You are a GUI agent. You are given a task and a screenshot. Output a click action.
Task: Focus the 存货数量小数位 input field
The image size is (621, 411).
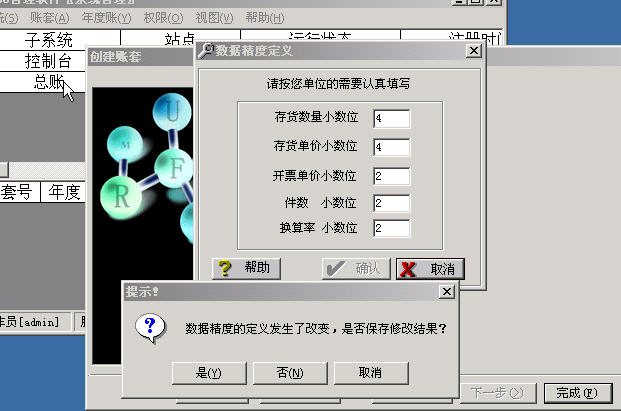391,118
